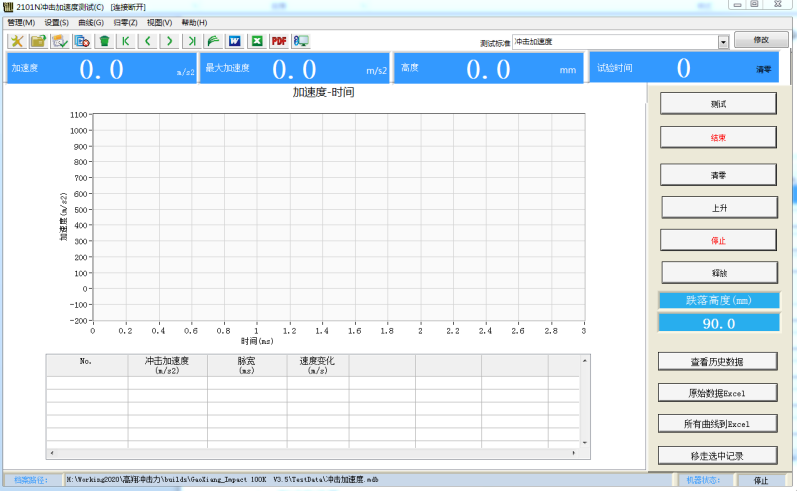The width and height of the screenshot is (797, 492).
Task: Click the 加速度-时间 chart title
Action: point(323,92)
